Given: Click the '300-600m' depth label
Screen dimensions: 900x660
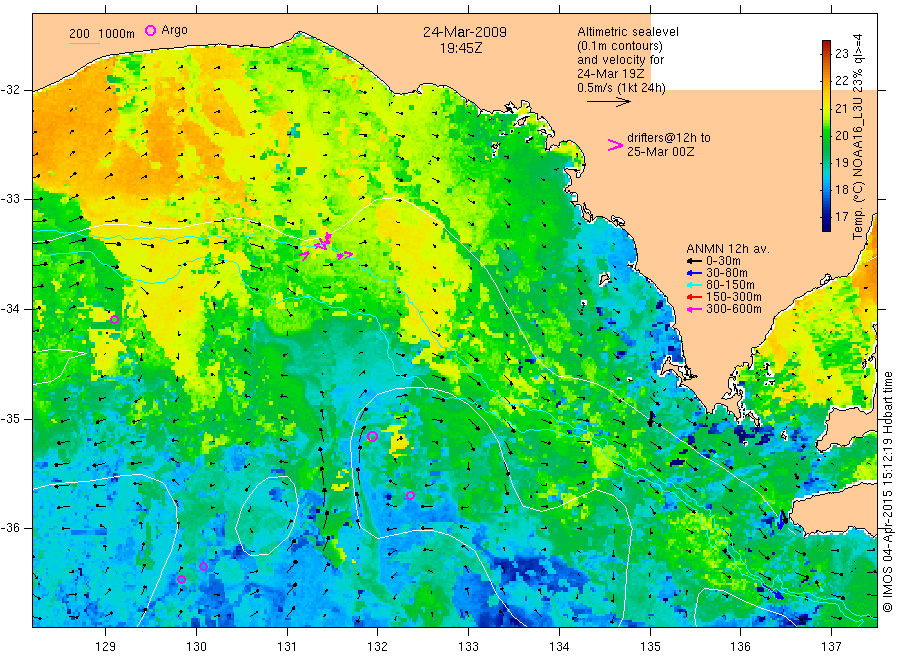Looking at the screenshot, I should [734, 309].
